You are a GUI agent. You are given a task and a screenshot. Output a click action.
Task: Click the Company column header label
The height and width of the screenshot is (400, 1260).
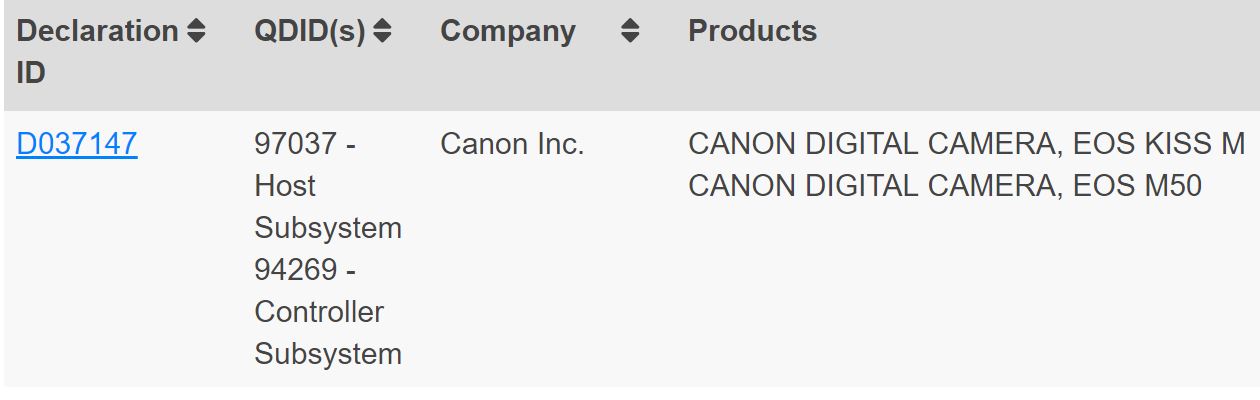click(508, 31)
